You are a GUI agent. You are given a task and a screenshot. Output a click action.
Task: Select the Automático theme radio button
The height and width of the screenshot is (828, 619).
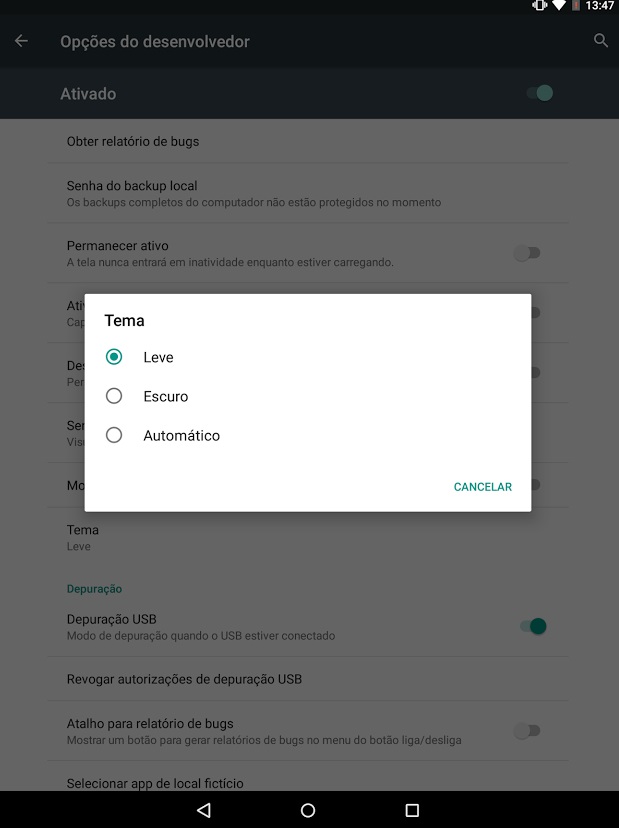(114, 435)
